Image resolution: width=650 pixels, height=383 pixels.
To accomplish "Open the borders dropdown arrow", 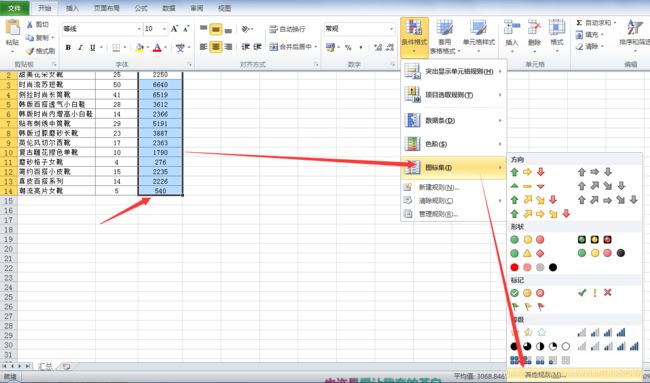I will (125, 48).
